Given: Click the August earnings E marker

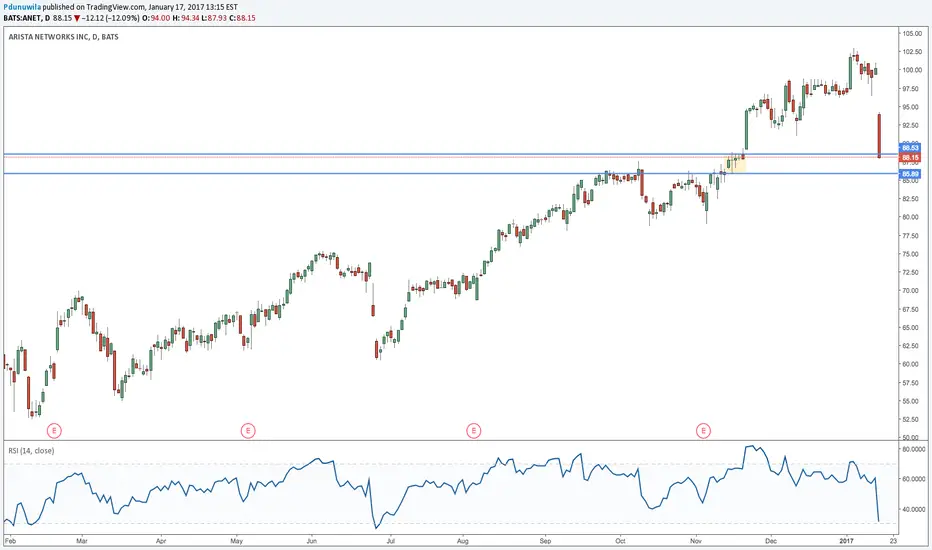Looking at the screenshot, I should point(473,430).
